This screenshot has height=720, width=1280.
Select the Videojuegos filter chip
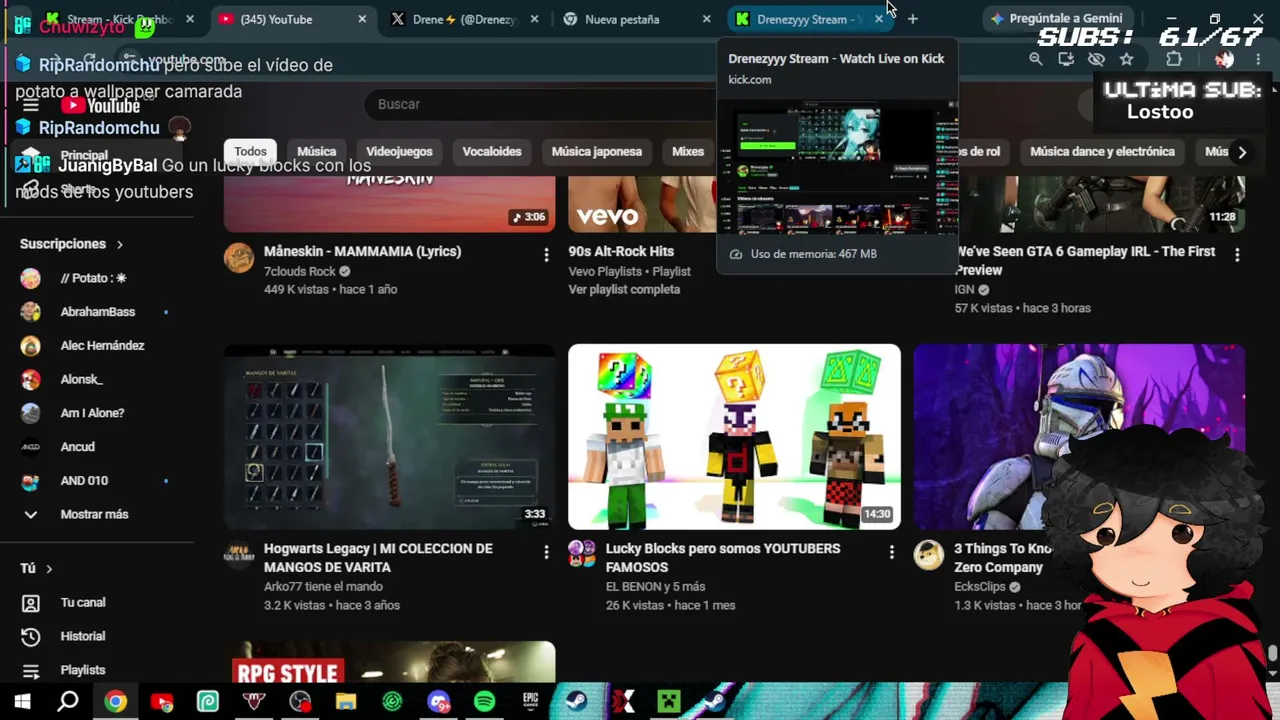[399, 152]
